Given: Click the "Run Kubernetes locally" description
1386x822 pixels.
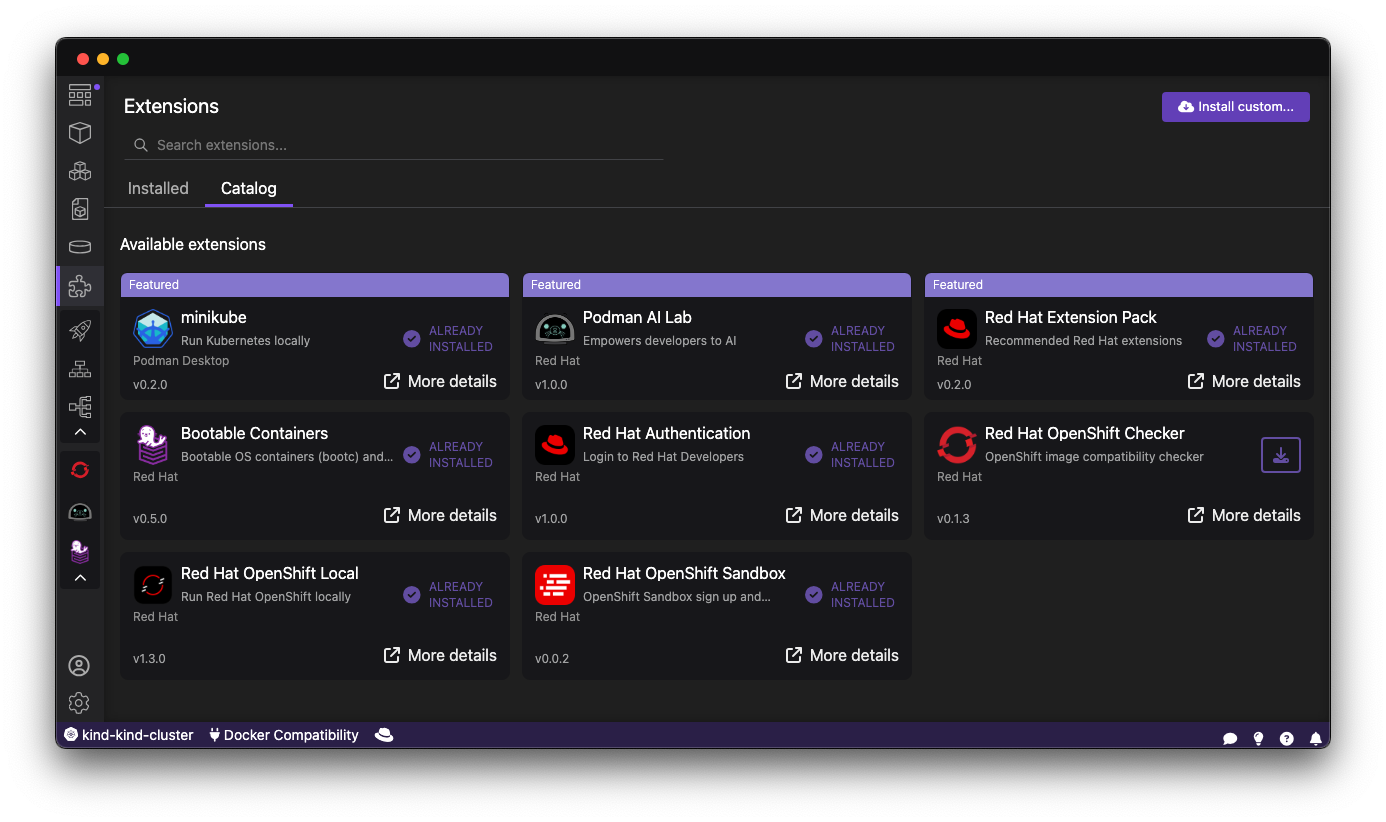Looking at the screenshot, I should 246,341.
